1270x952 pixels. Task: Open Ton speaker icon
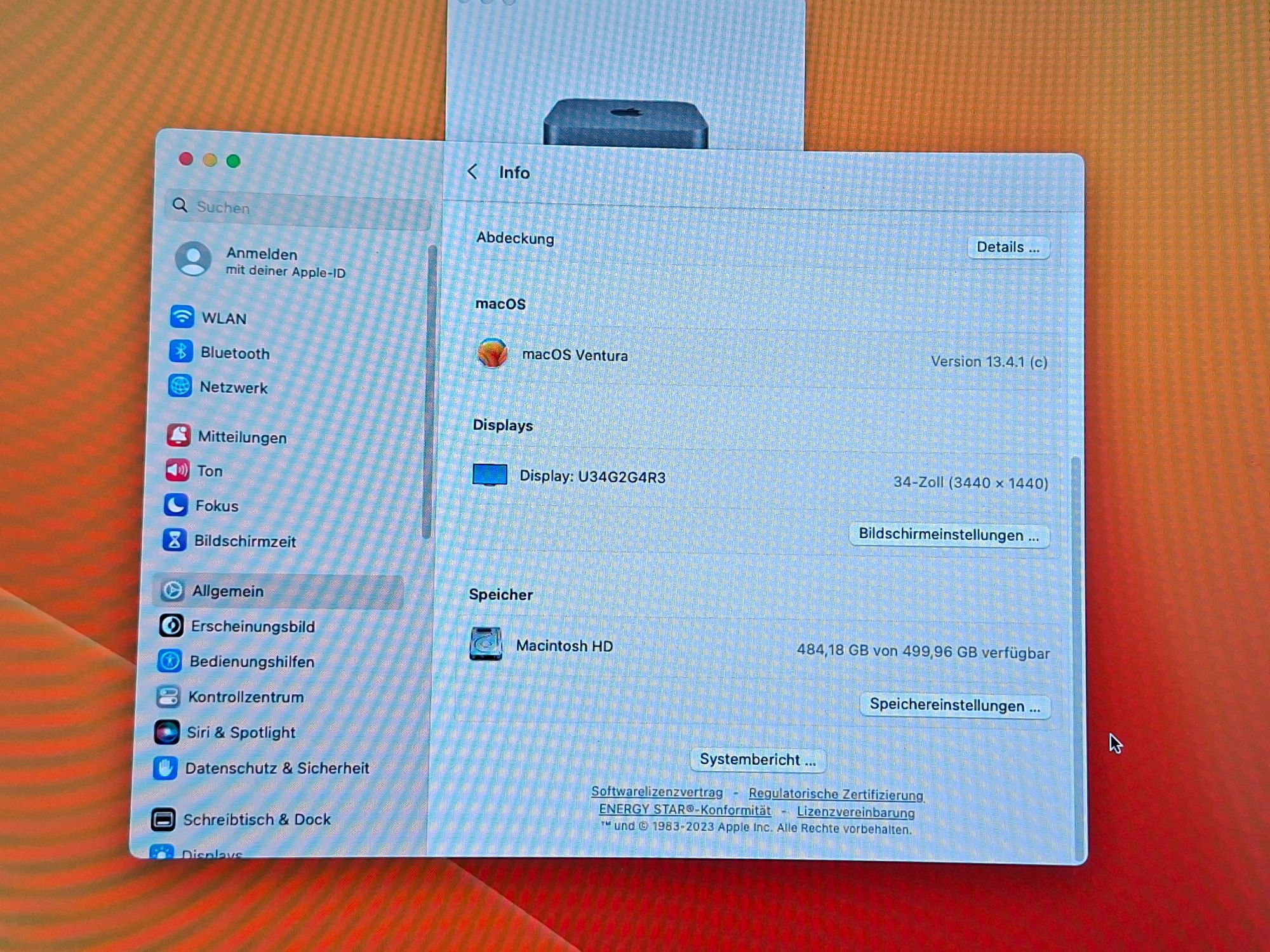point(177,470)
